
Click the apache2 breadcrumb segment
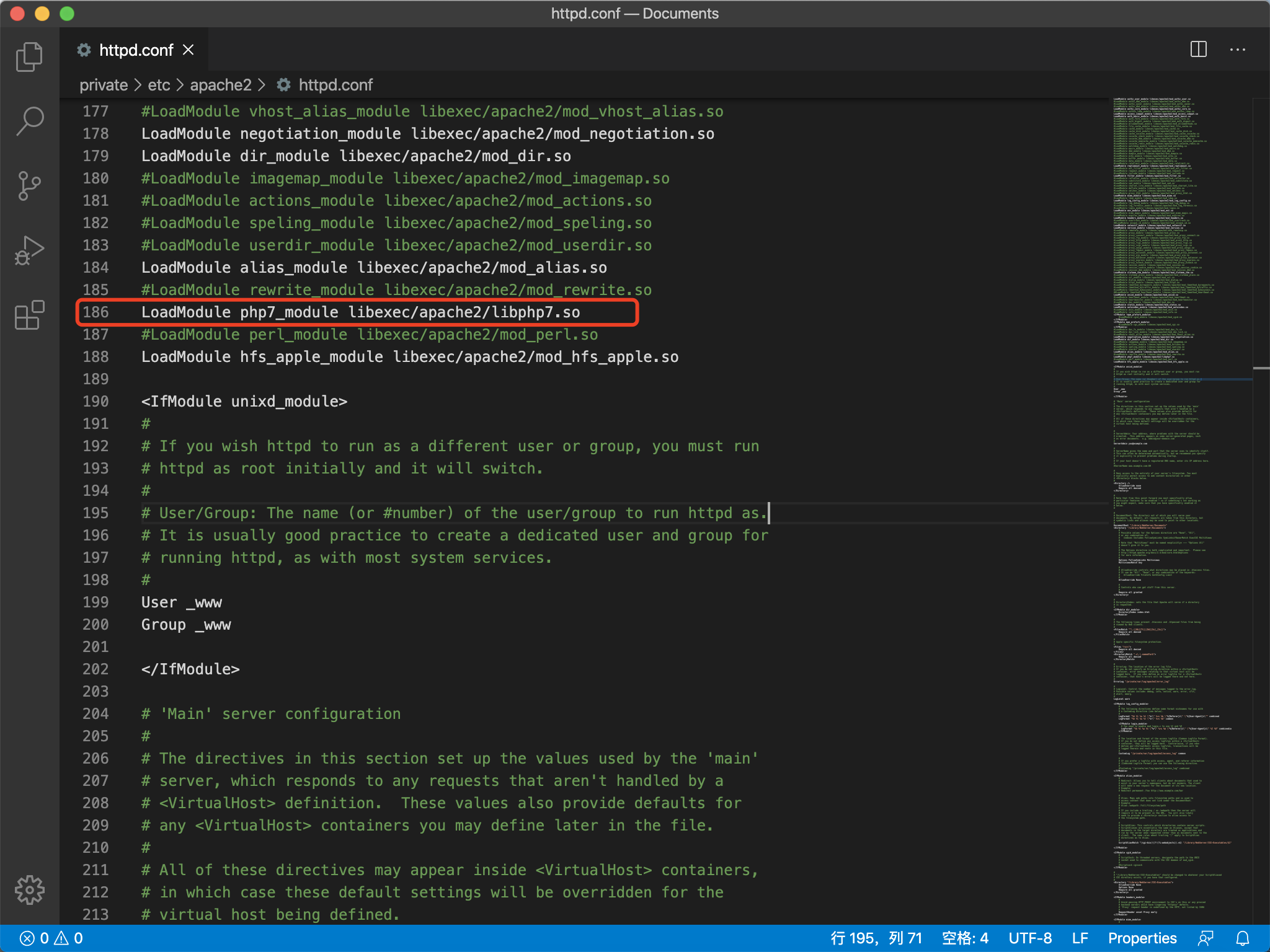coord(221,85)
